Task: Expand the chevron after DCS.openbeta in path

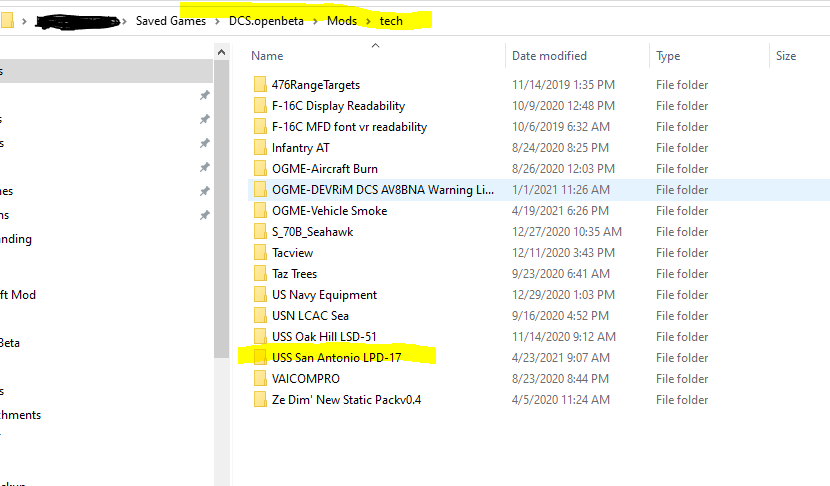Action: (x=315, y=21)
